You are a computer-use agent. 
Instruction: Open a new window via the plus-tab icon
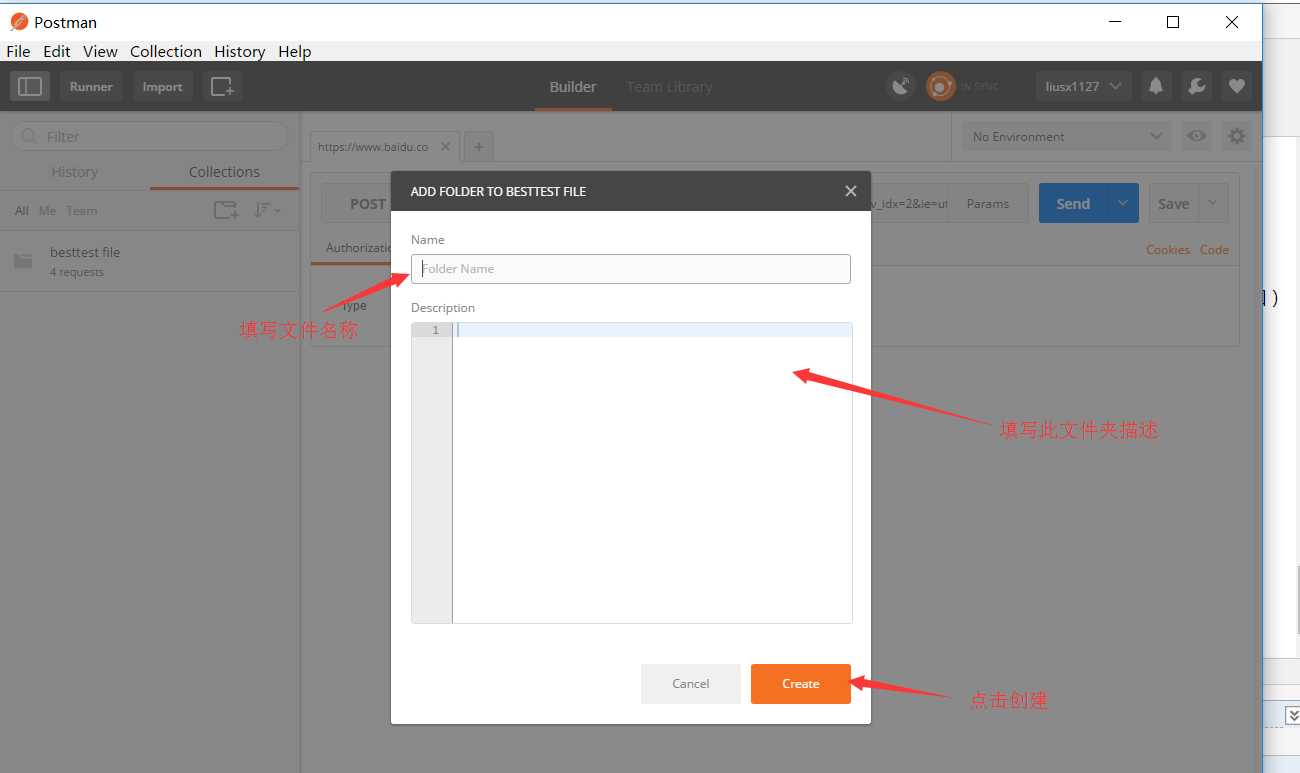[x=222, y=87]
